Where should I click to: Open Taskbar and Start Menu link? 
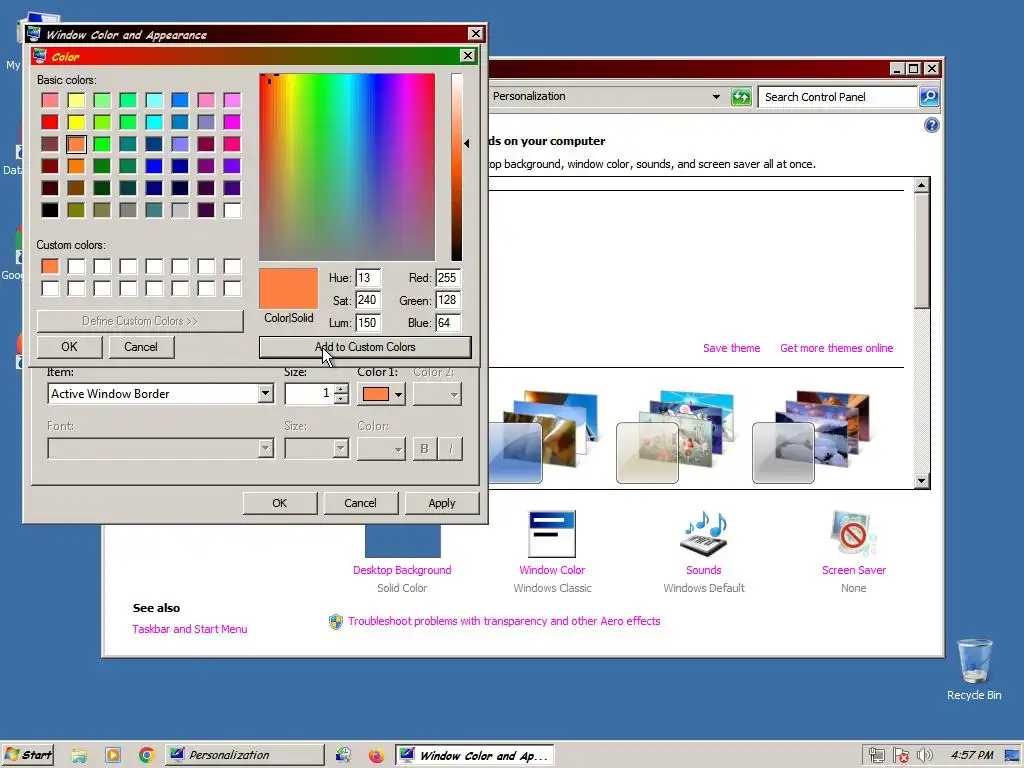coord(189,629)
